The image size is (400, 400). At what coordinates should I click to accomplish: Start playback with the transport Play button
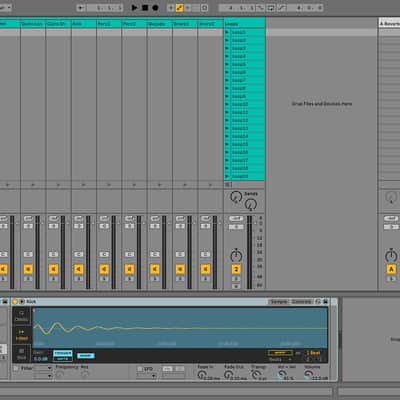tap(134, 8)
